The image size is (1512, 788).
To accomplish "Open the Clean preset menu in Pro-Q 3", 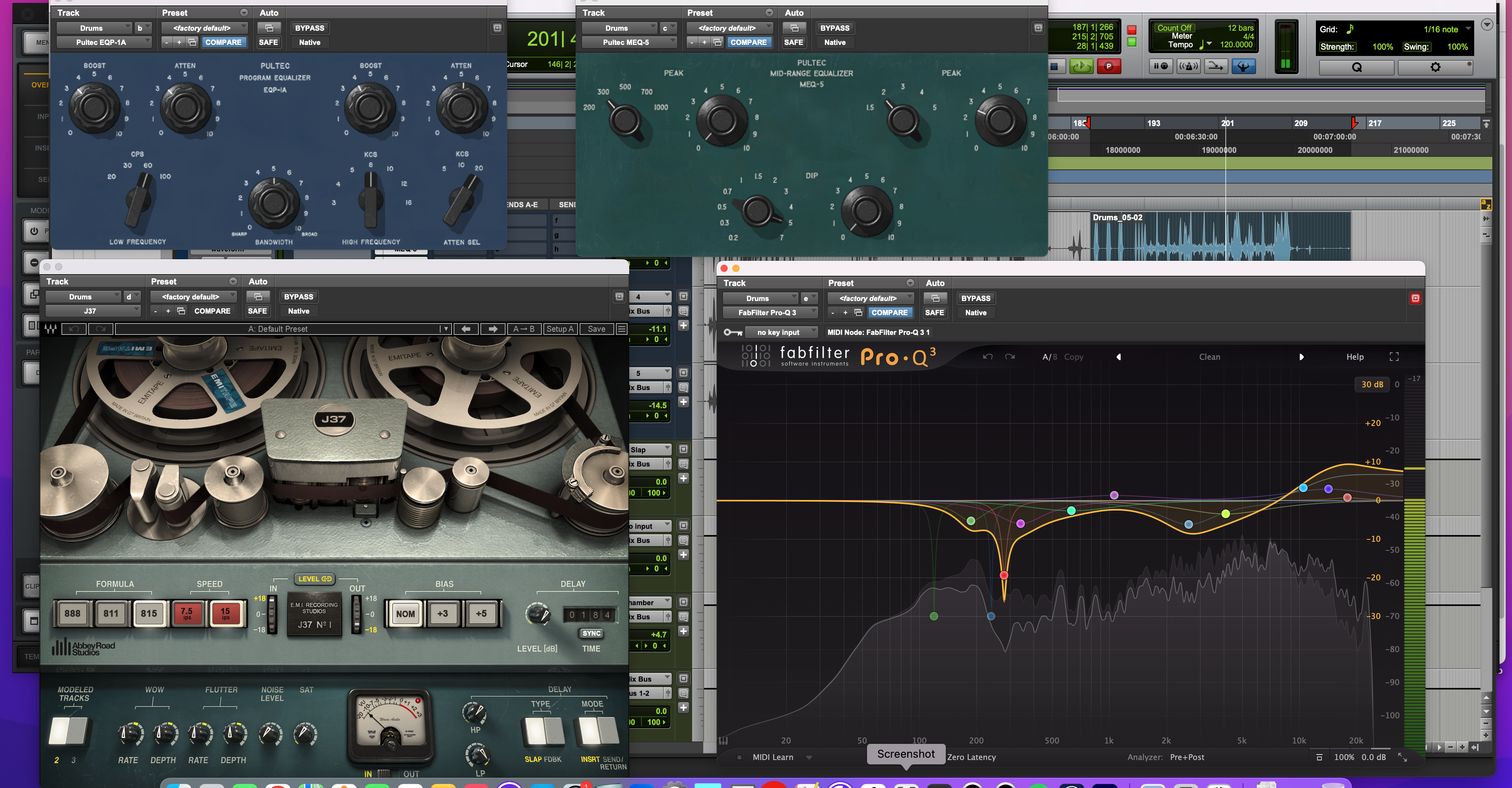I will tap(1209, 357).
